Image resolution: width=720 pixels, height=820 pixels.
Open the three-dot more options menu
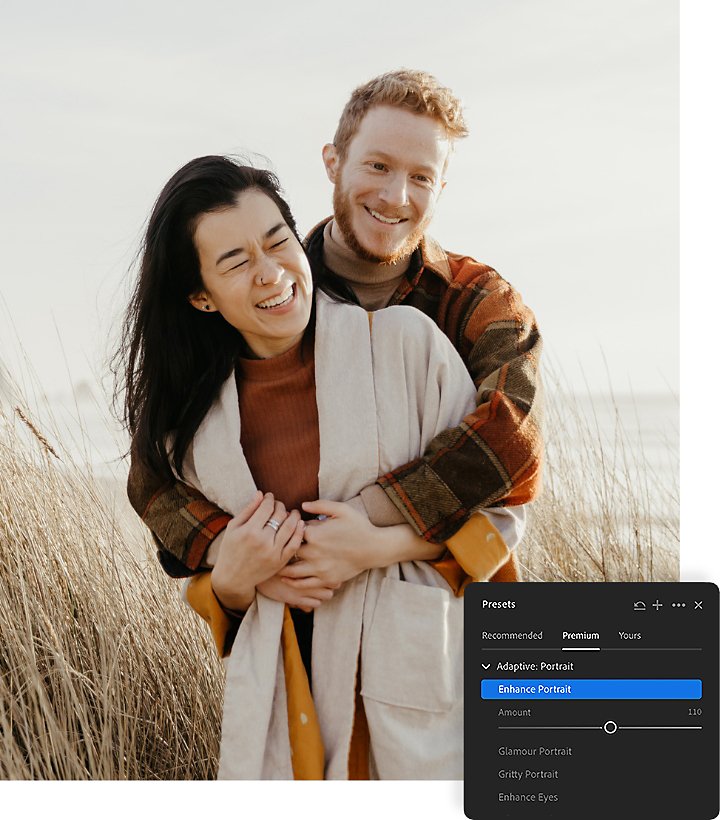click(679, 605)
